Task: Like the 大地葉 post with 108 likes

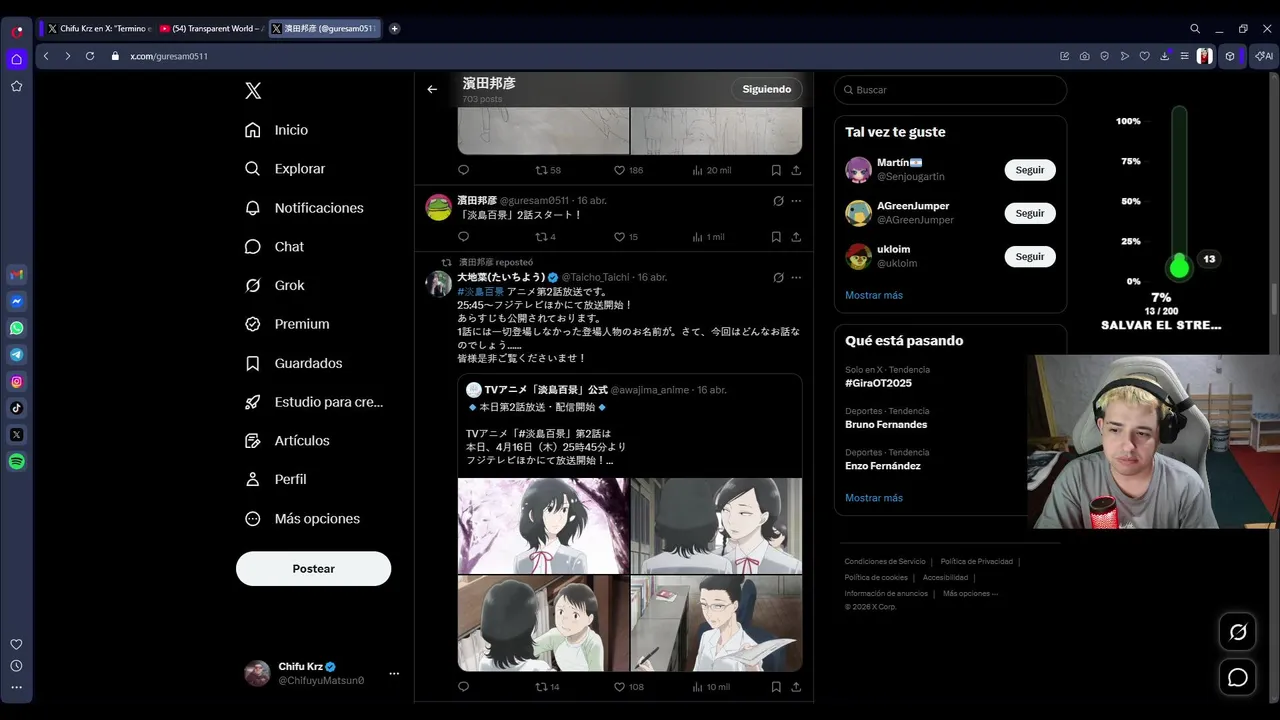Action: tap(628, 687)
